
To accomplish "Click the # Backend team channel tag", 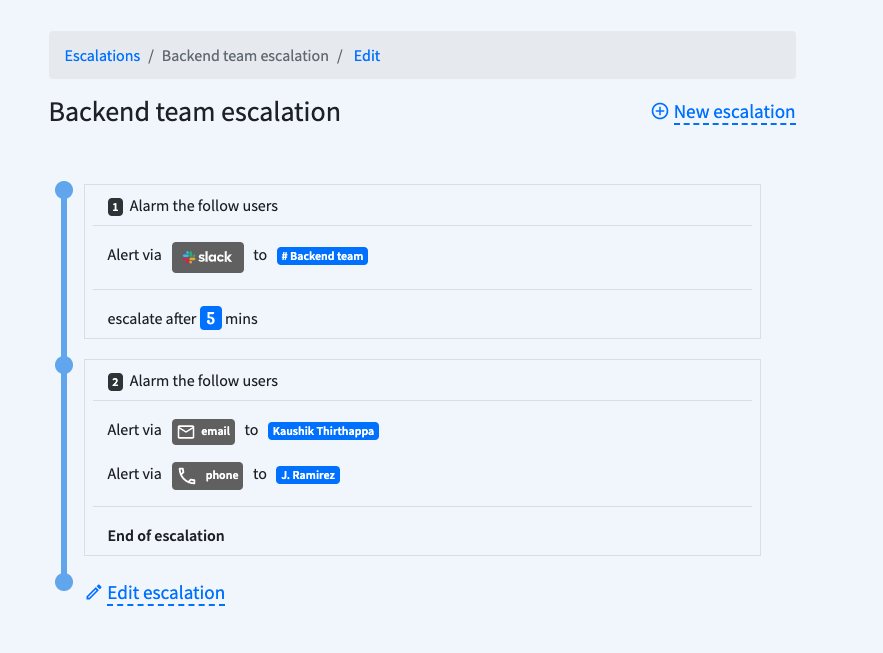I will tap(322, 256).
